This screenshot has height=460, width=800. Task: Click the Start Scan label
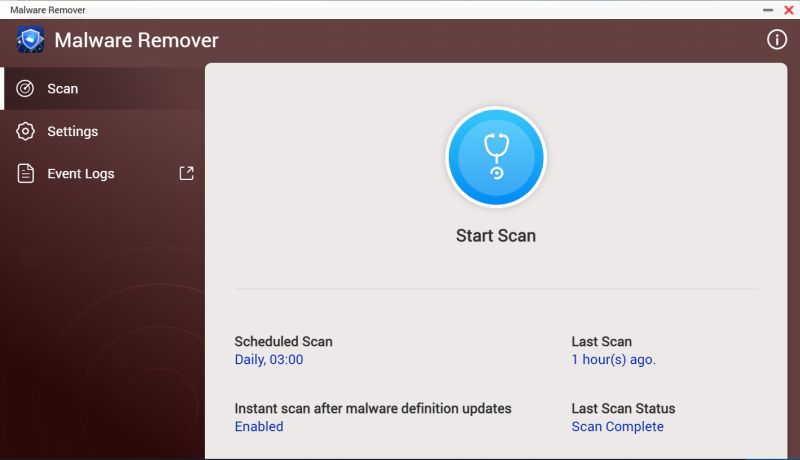pyautogui.click(x=496, y=236)
